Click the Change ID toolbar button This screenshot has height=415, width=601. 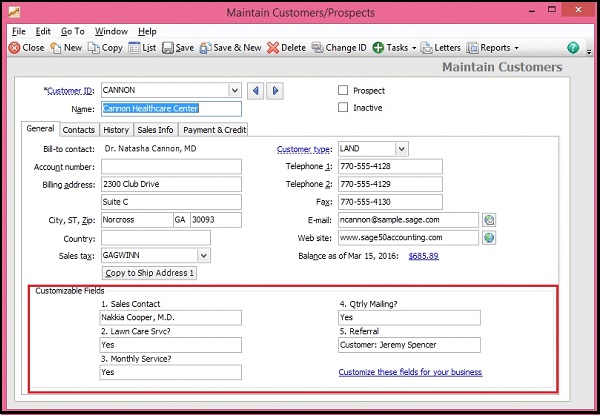click(x=339, y=48)
